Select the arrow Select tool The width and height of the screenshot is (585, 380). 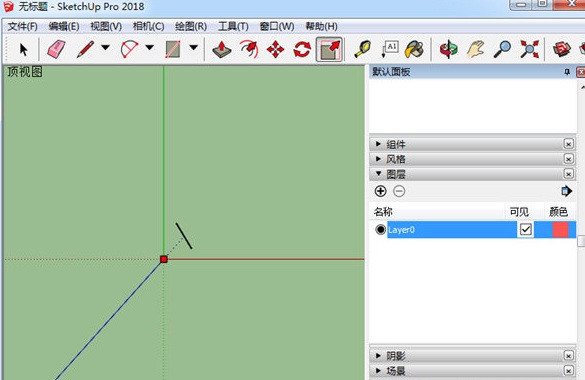click(23, 49)
